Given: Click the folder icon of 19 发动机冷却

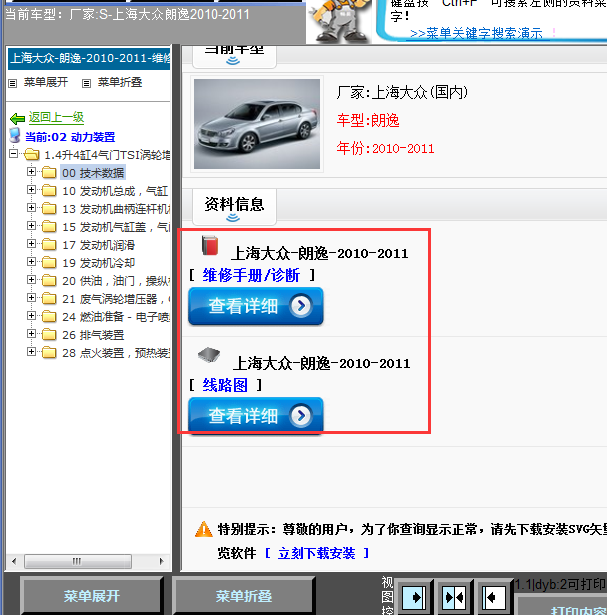Looking at the screenshot, I should [x=49, y=262].
